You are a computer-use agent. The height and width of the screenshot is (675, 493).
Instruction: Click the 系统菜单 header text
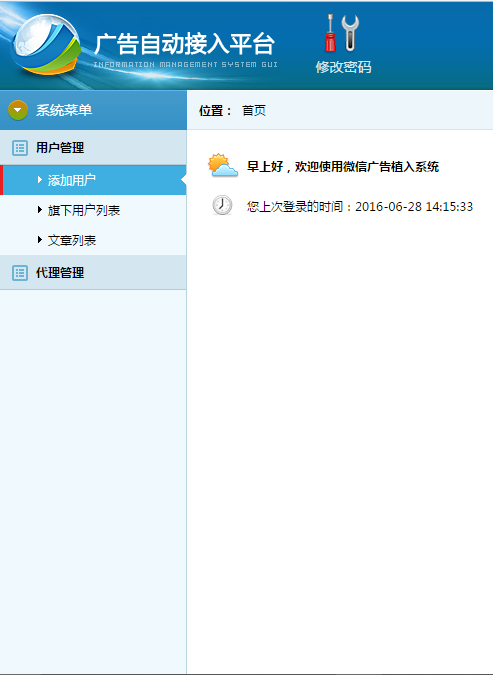64,111
